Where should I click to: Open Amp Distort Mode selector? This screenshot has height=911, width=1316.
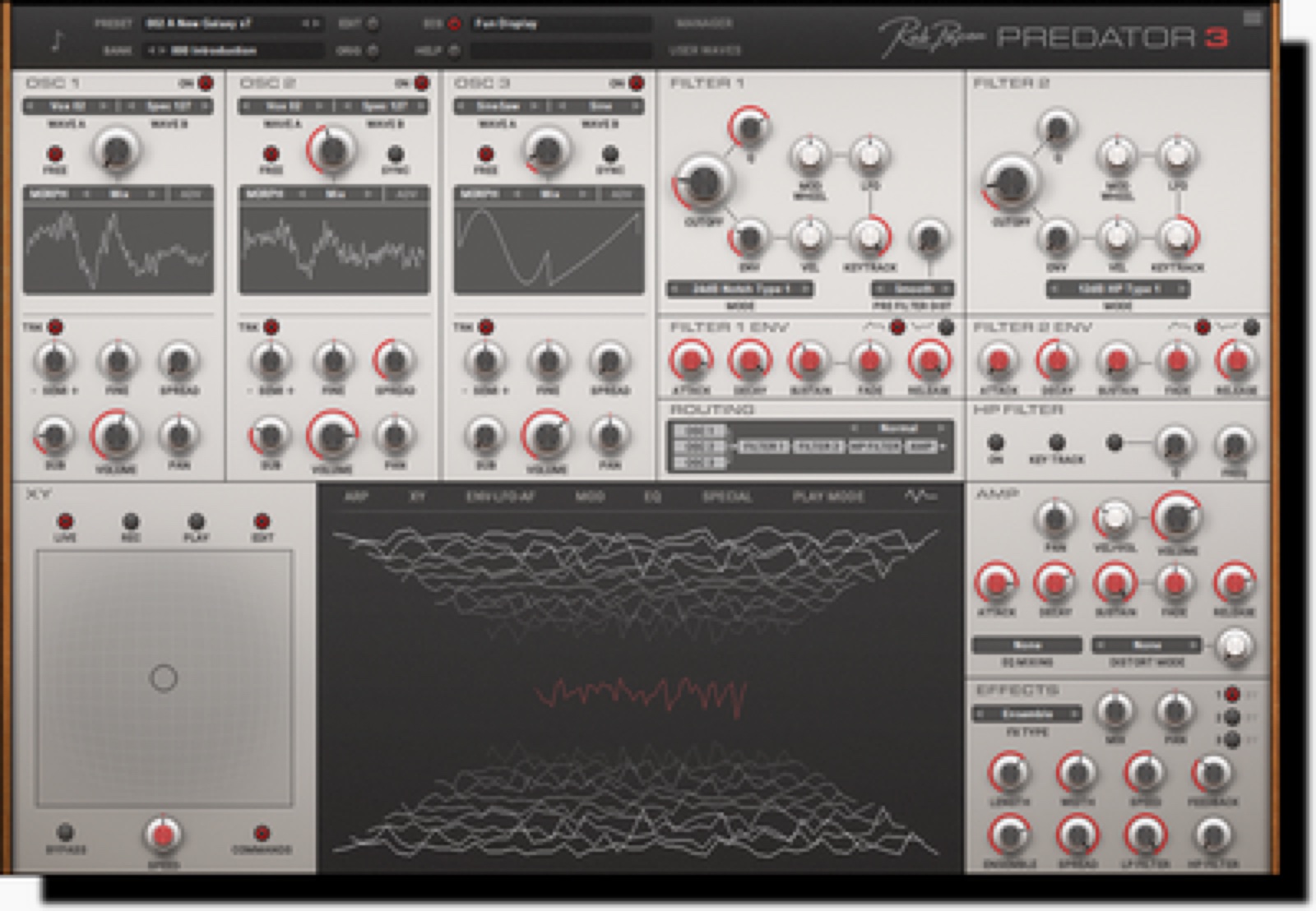[x=1147, y=645]
